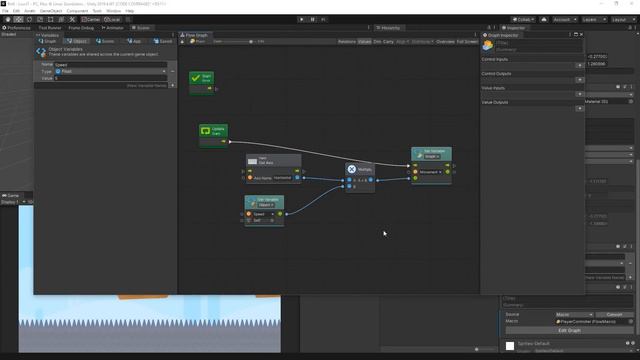Image resolution: width=640 pixels, height=360 pixels.
Task: Add a Value Output with plus button
Action: pyautogui.click(x=580, y=109)
